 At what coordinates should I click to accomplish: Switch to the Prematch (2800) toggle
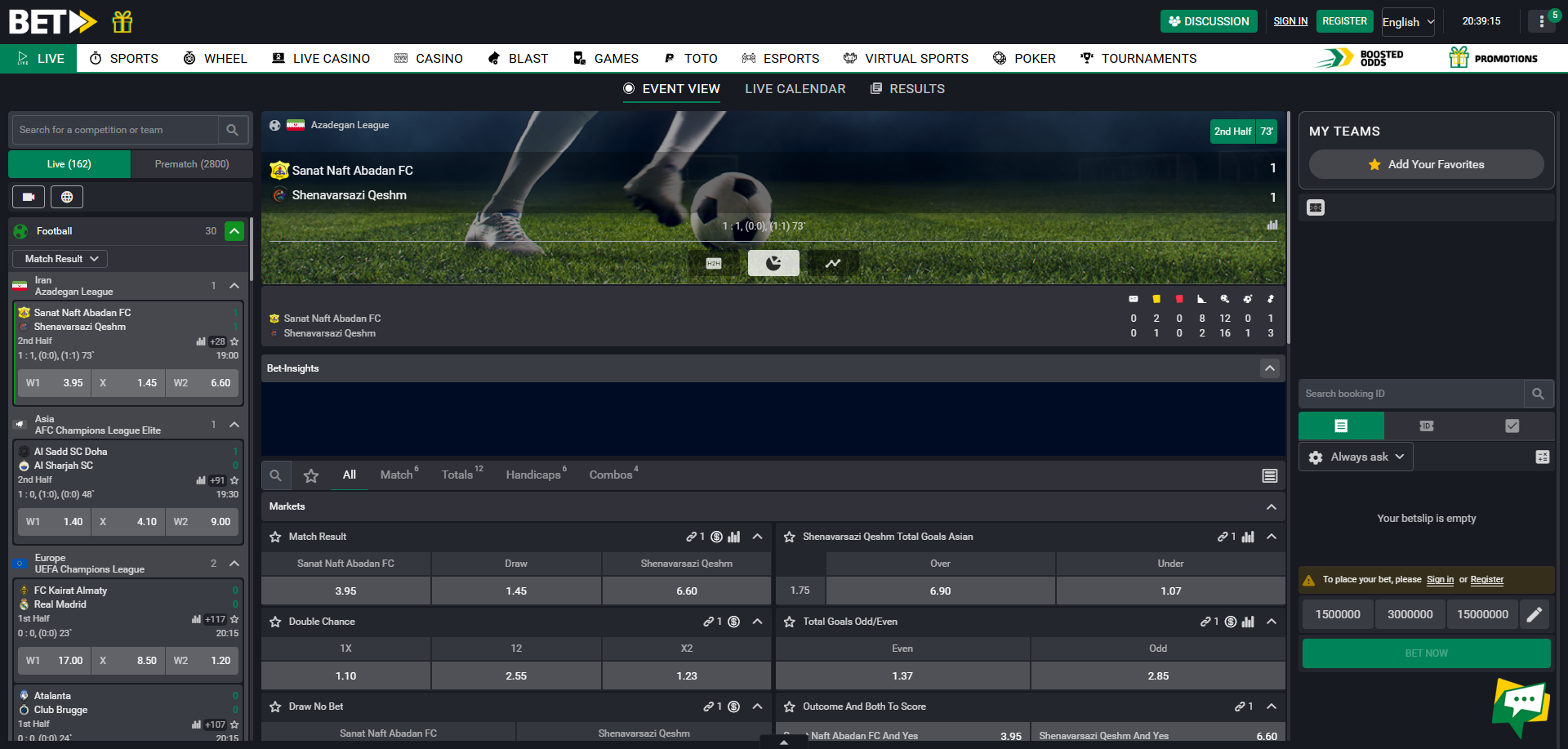[x=192, y=164]
